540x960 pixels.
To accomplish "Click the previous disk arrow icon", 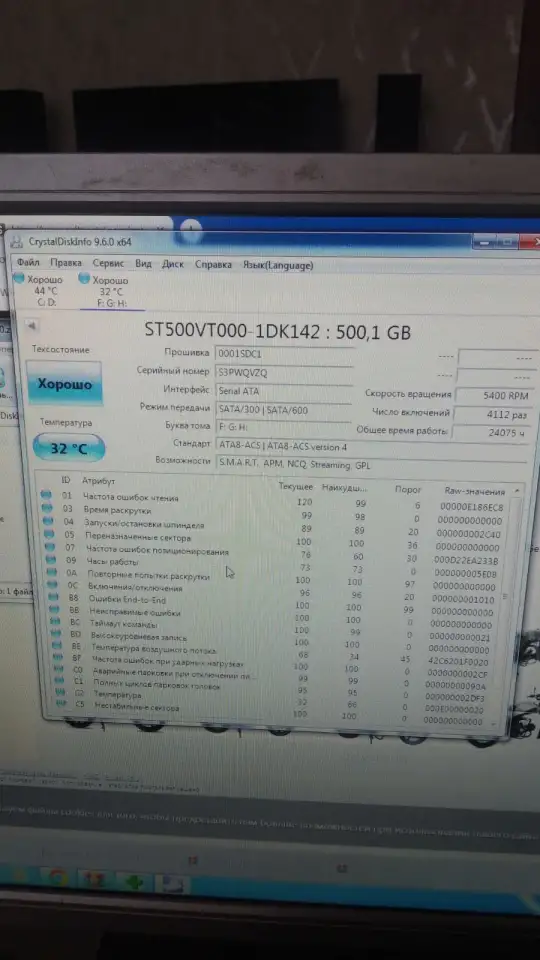I will [x=31, y=326].
